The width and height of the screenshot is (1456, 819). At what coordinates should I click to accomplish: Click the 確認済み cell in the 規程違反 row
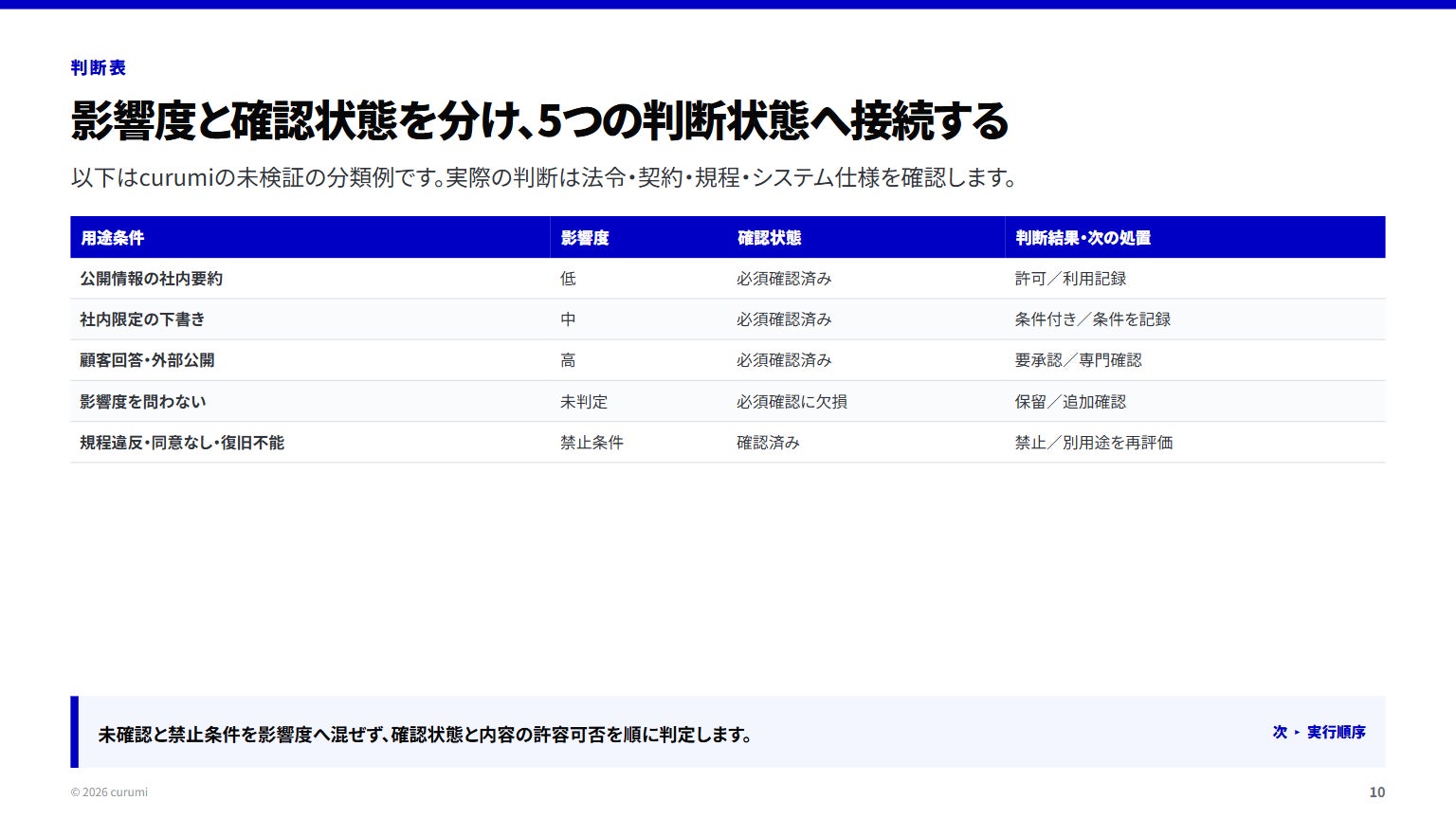pyautogui.click(x=768, y=443)
